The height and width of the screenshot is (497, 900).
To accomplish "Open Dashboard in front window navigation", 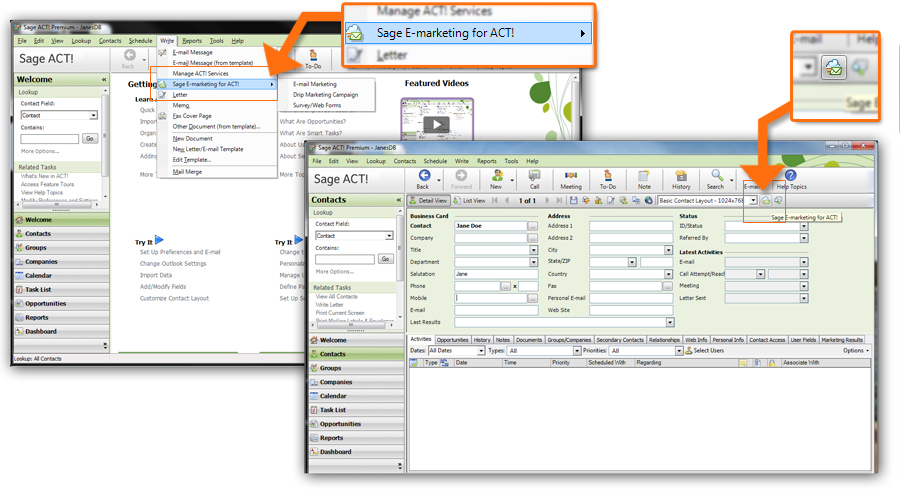I will click(356, 452).
